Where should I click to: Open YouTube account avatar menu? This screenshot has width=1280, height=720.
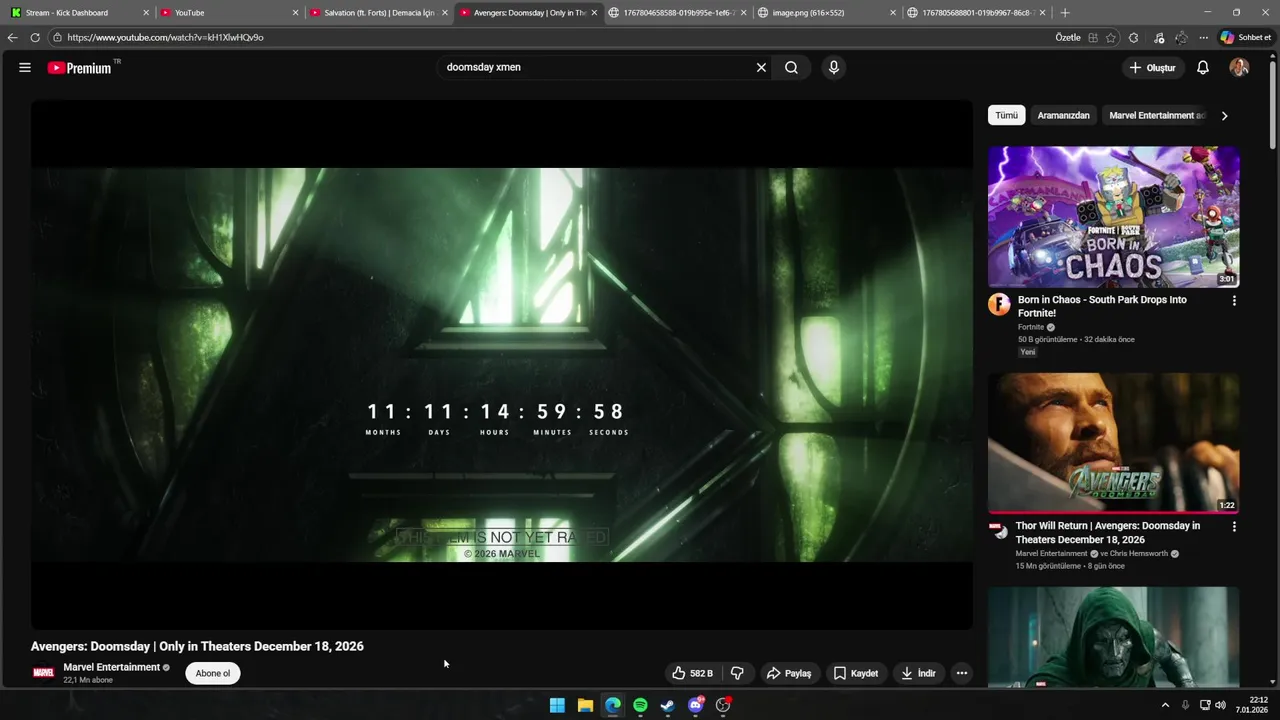(x=1239, y=68)
